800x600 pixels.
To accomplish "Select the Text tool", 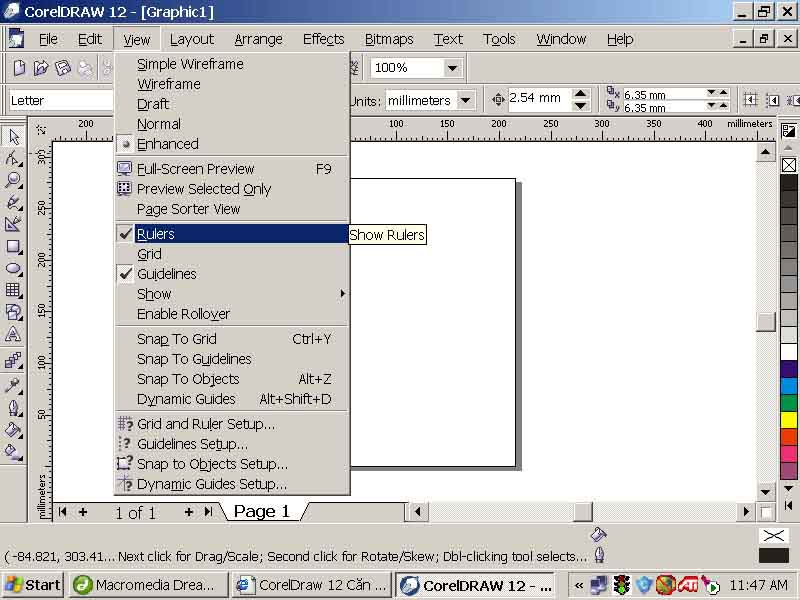I will point(13,335).
